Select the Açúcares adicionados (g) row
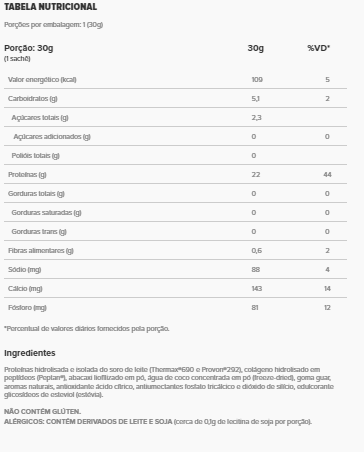Screen dimensions: 364x452 tap(175, 136)
